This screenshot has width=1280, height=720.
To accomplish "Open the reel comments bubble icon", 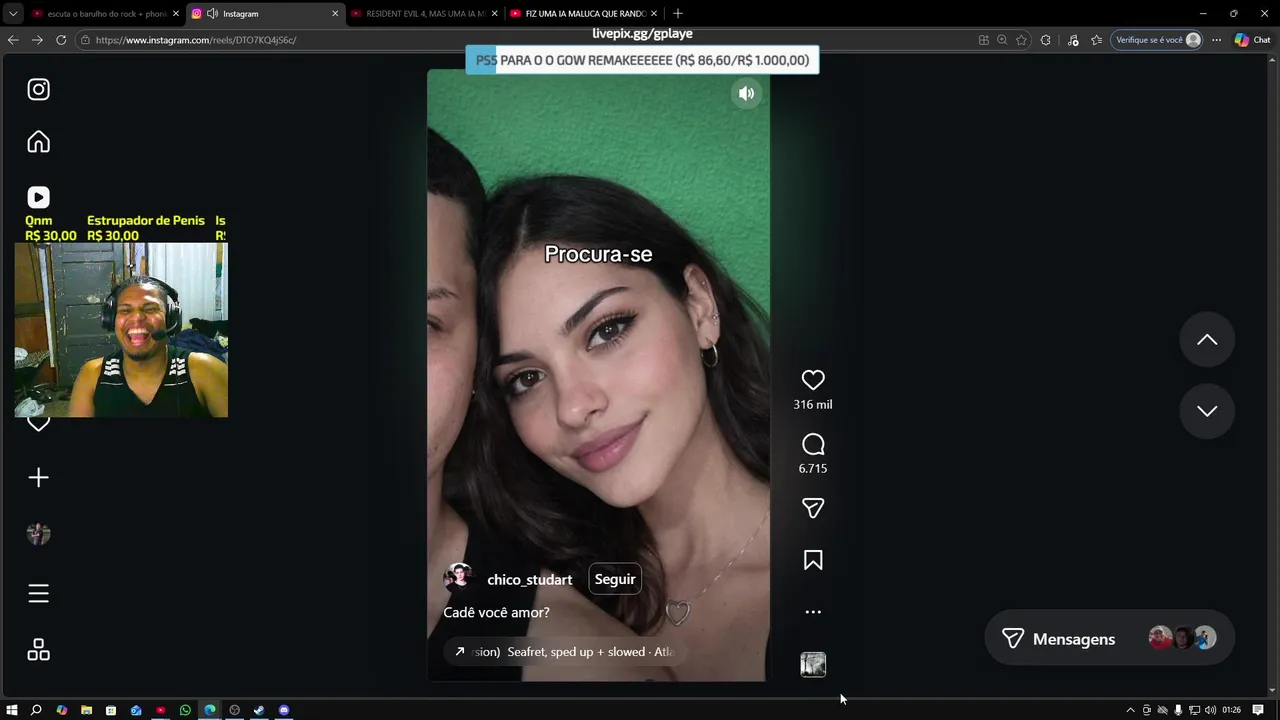I will (813, 444).
